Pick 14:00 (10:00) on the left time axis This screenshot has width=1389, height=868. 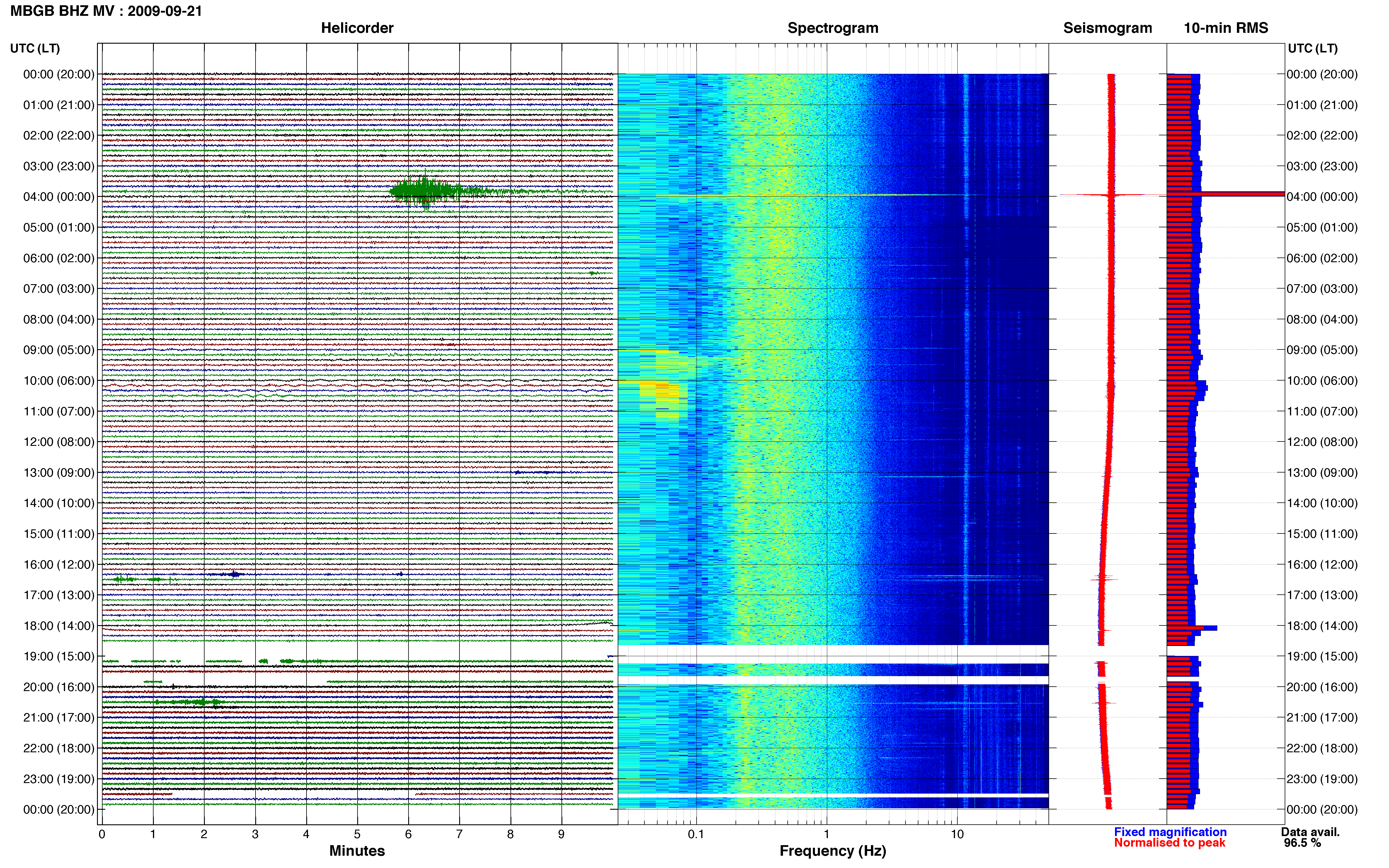[59, 504]
